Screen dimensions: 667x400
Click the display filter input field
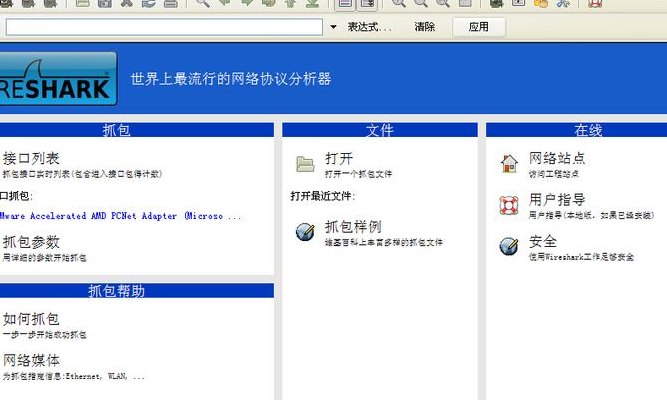pos(164,27)
